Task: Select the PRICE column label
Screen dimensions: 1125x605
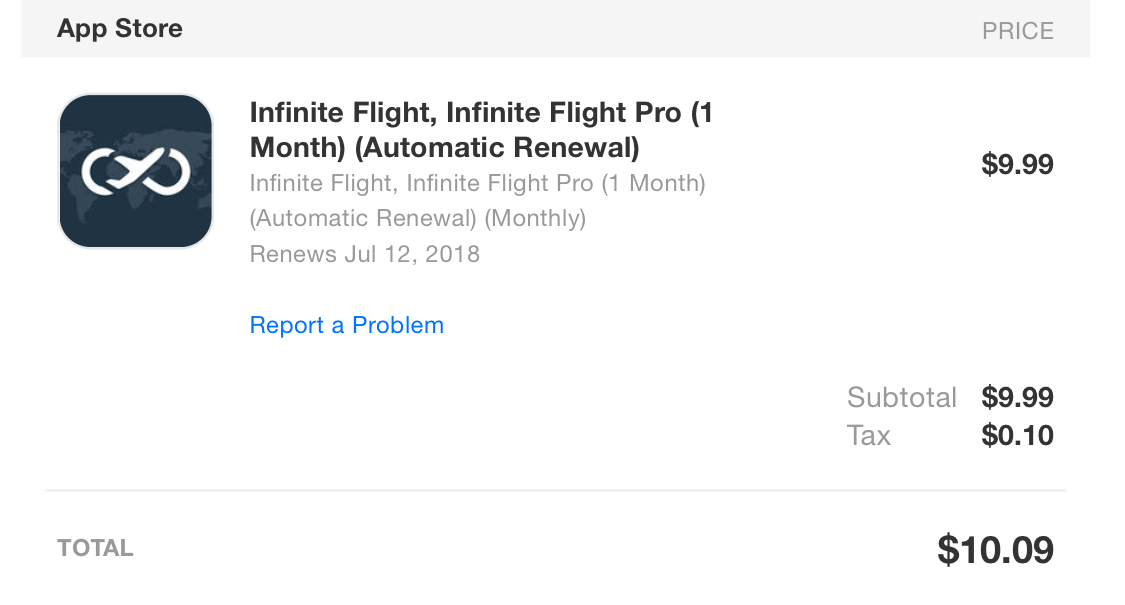Action: [x=1017, y=31]
